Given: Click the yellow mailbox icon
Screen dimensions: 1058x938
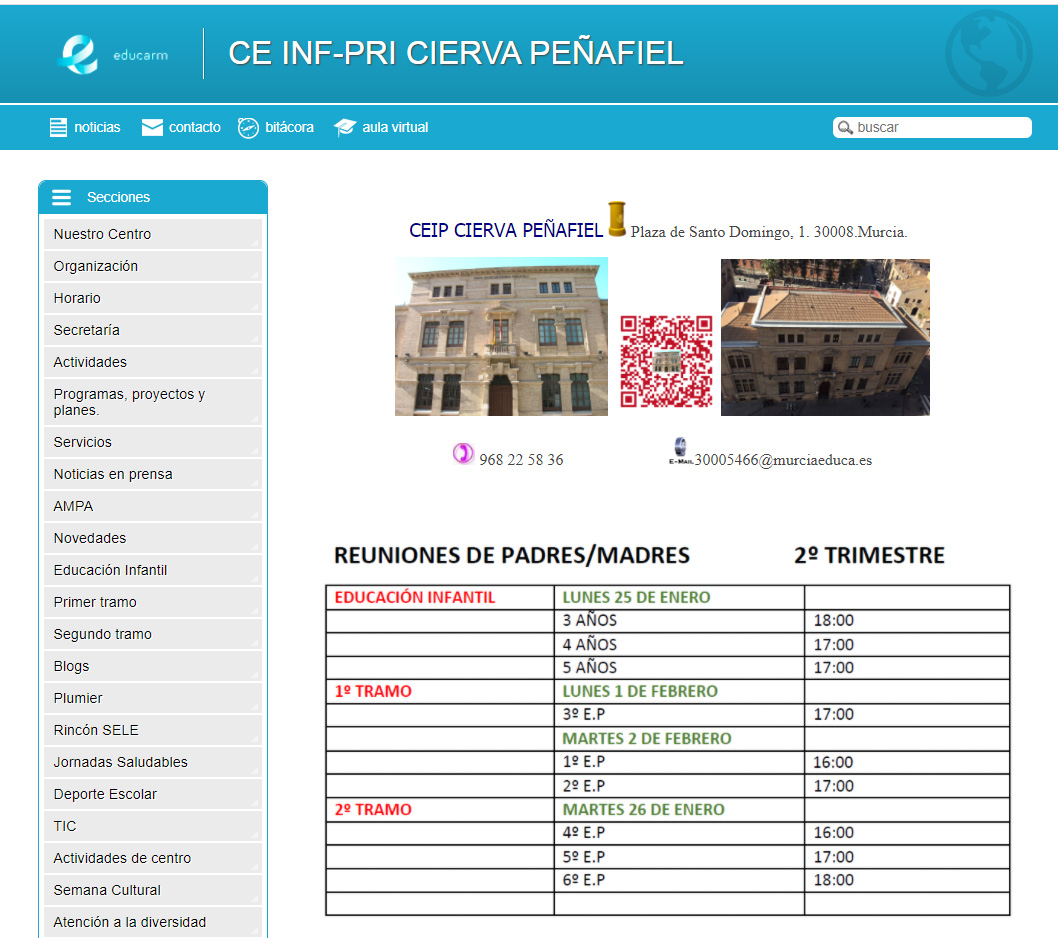Looking at the screenshot, I should (617, 219).
